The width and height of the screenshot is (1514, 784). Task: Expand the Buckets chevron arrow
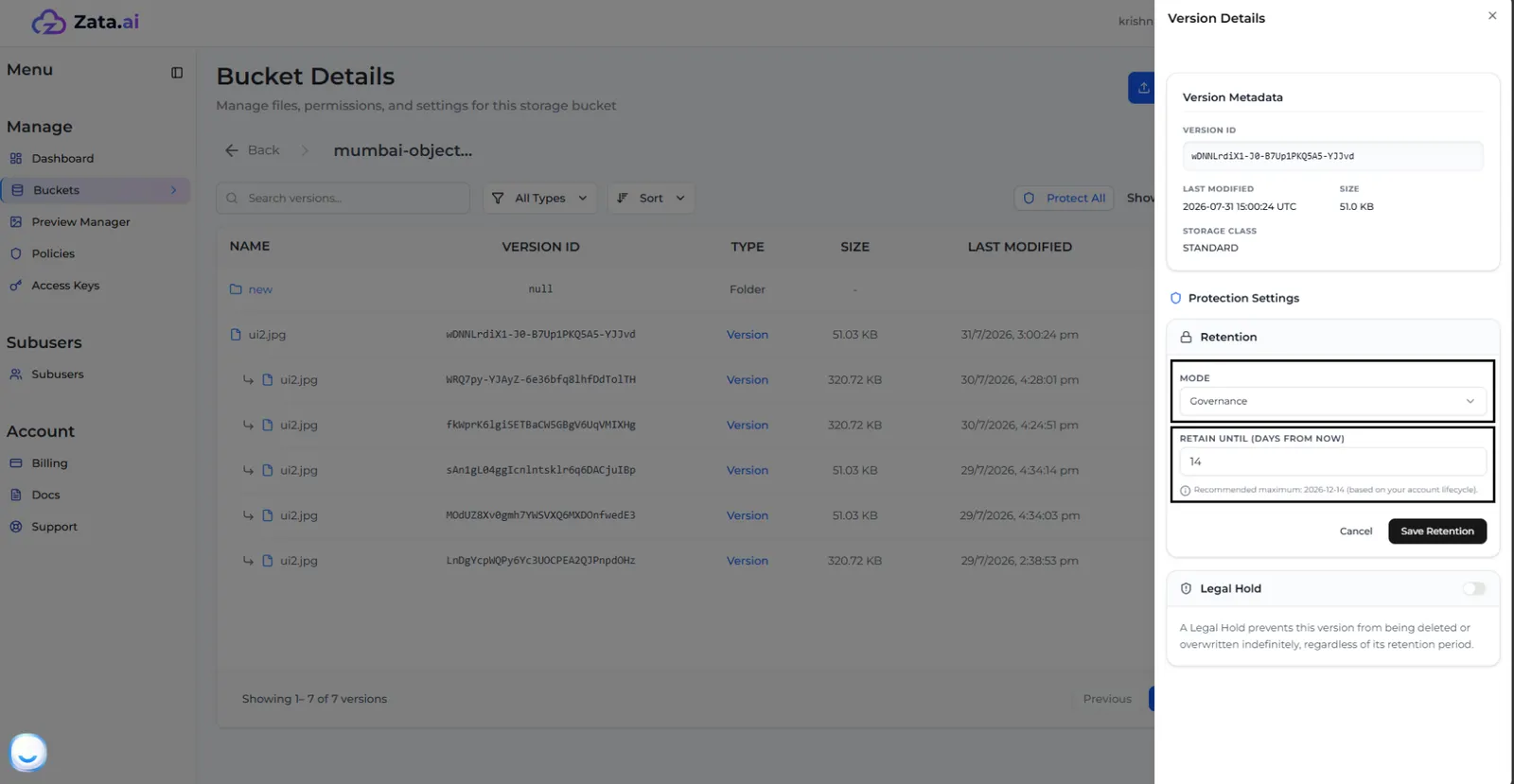point(173,190)
